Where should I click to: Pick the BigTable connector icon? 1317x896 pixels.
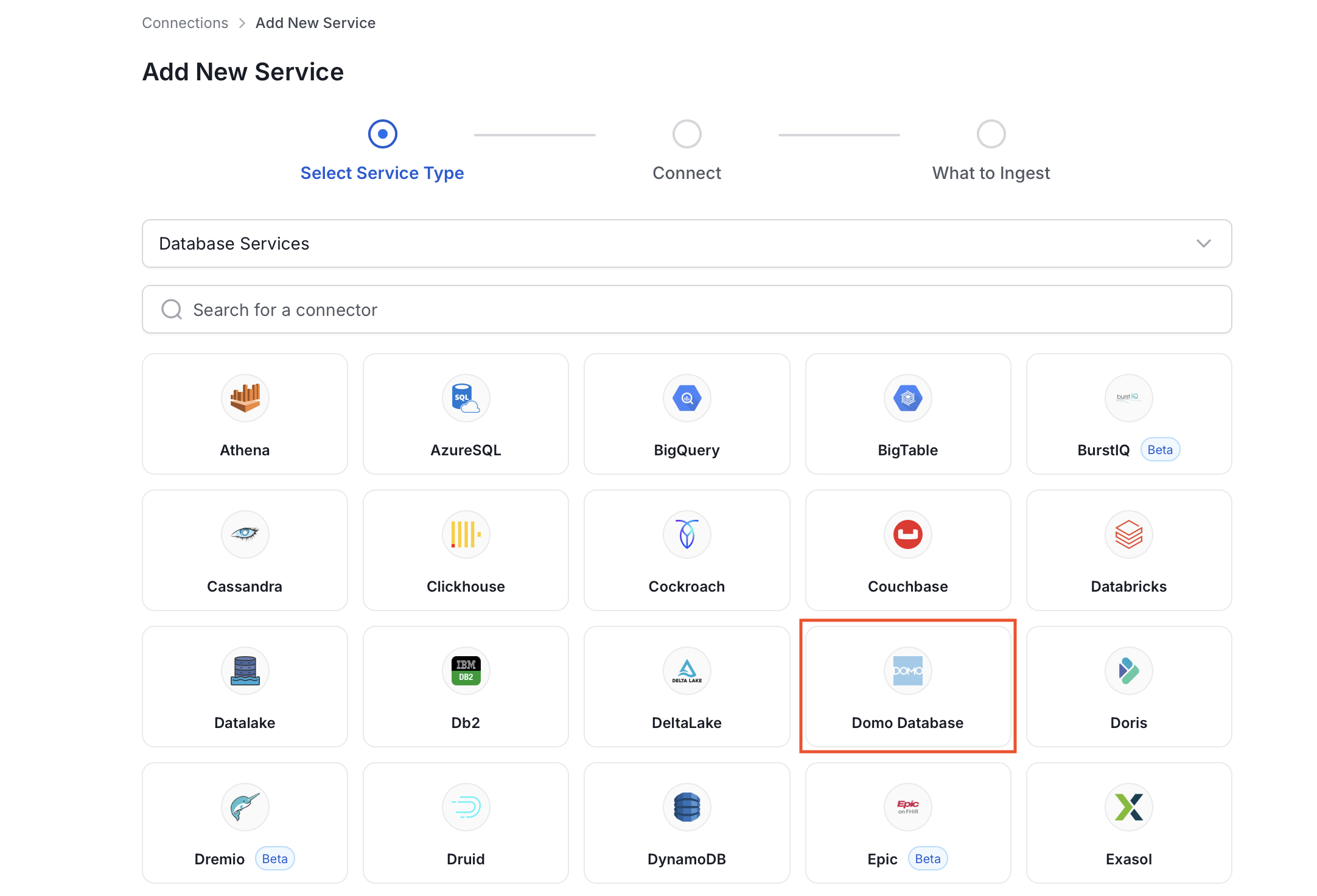point(907,398)
